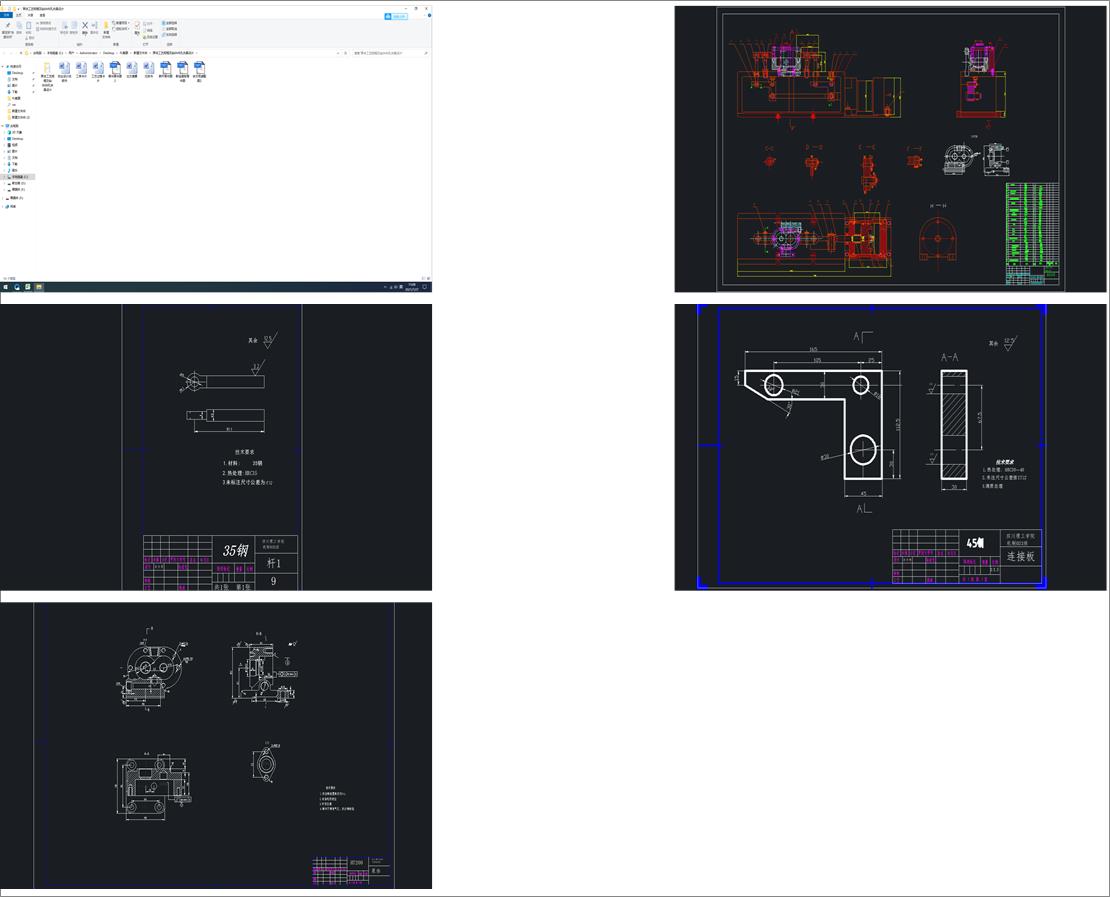Collapse the This PC tree node

point(2,126)
